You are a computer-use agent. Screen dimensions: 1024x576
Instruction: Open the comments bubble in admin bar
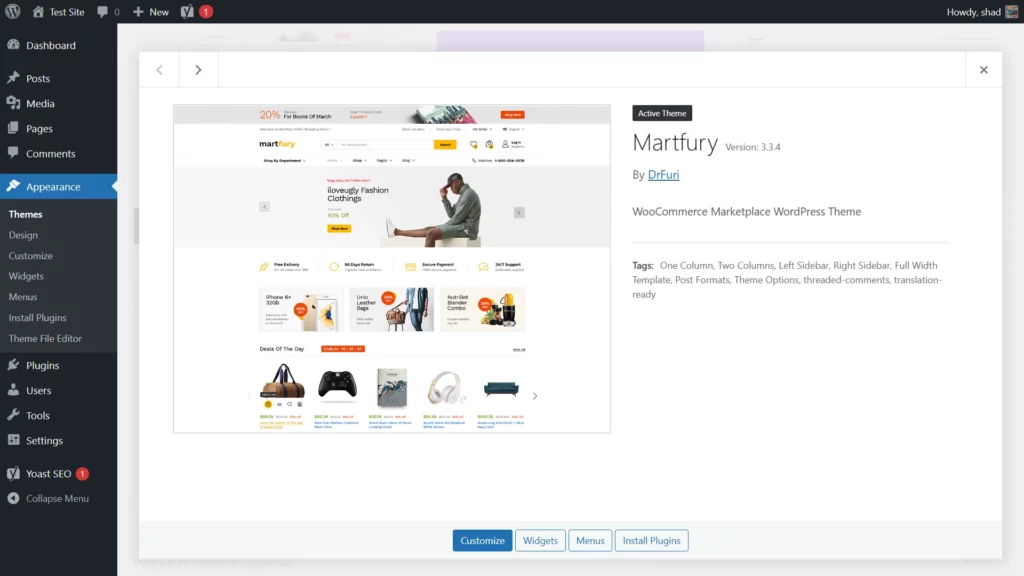108,12
